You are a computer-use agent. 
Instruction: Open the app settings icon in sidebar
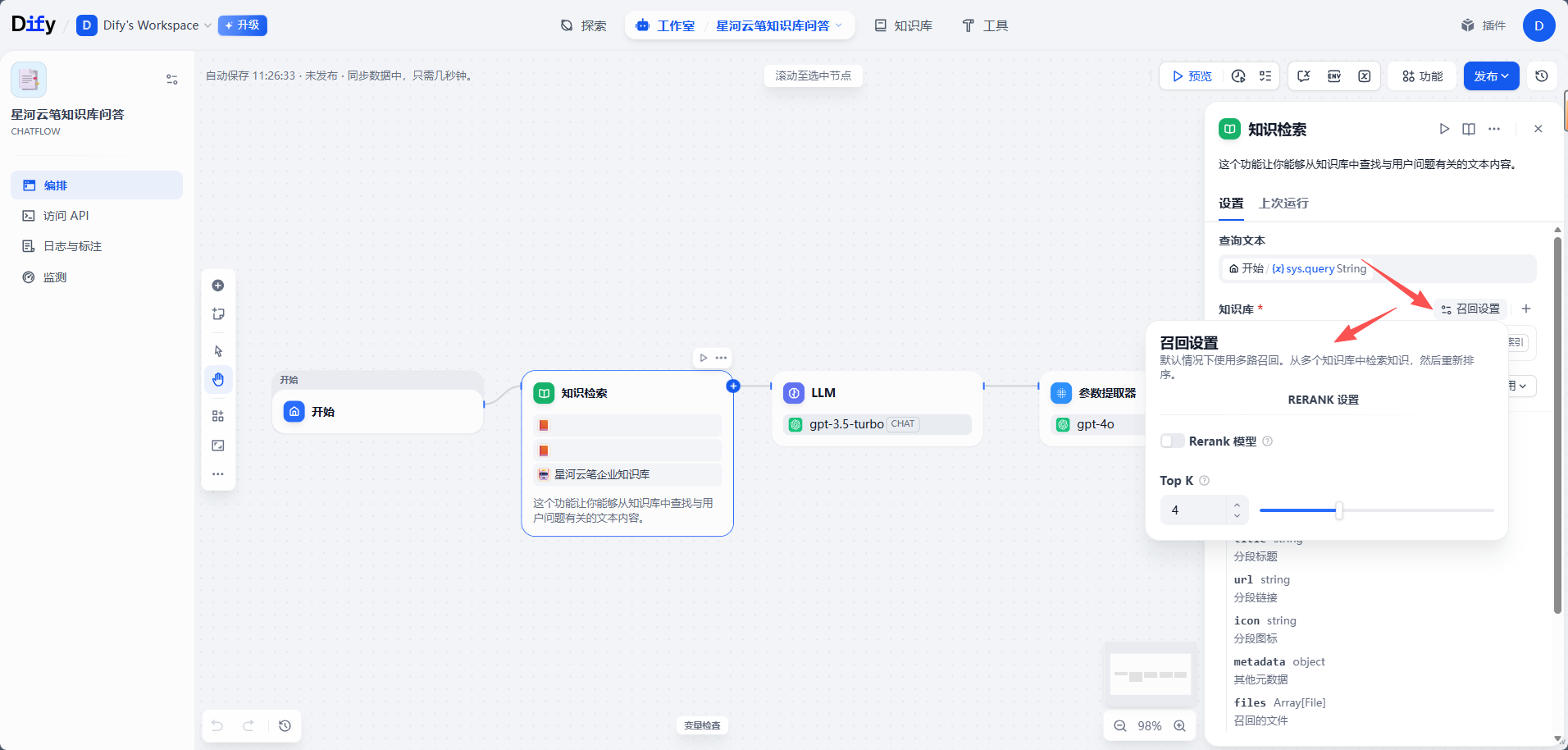pos(172,80)
